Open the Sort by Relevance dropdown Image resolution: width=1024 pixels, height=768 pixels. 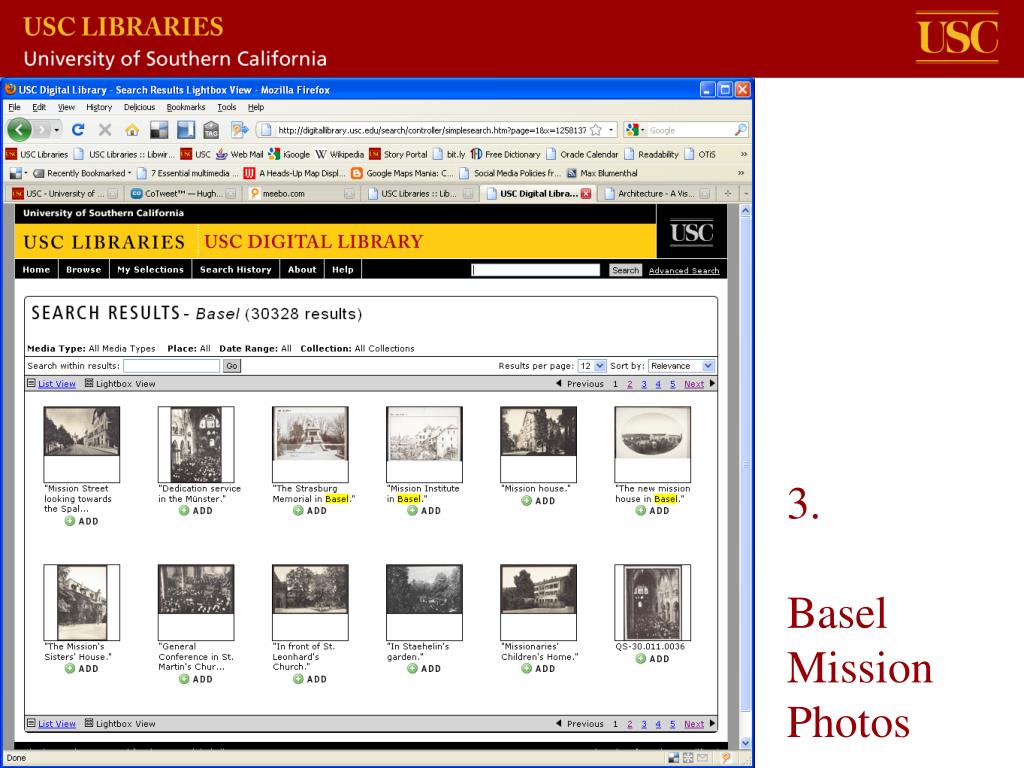tap(681, 366)
